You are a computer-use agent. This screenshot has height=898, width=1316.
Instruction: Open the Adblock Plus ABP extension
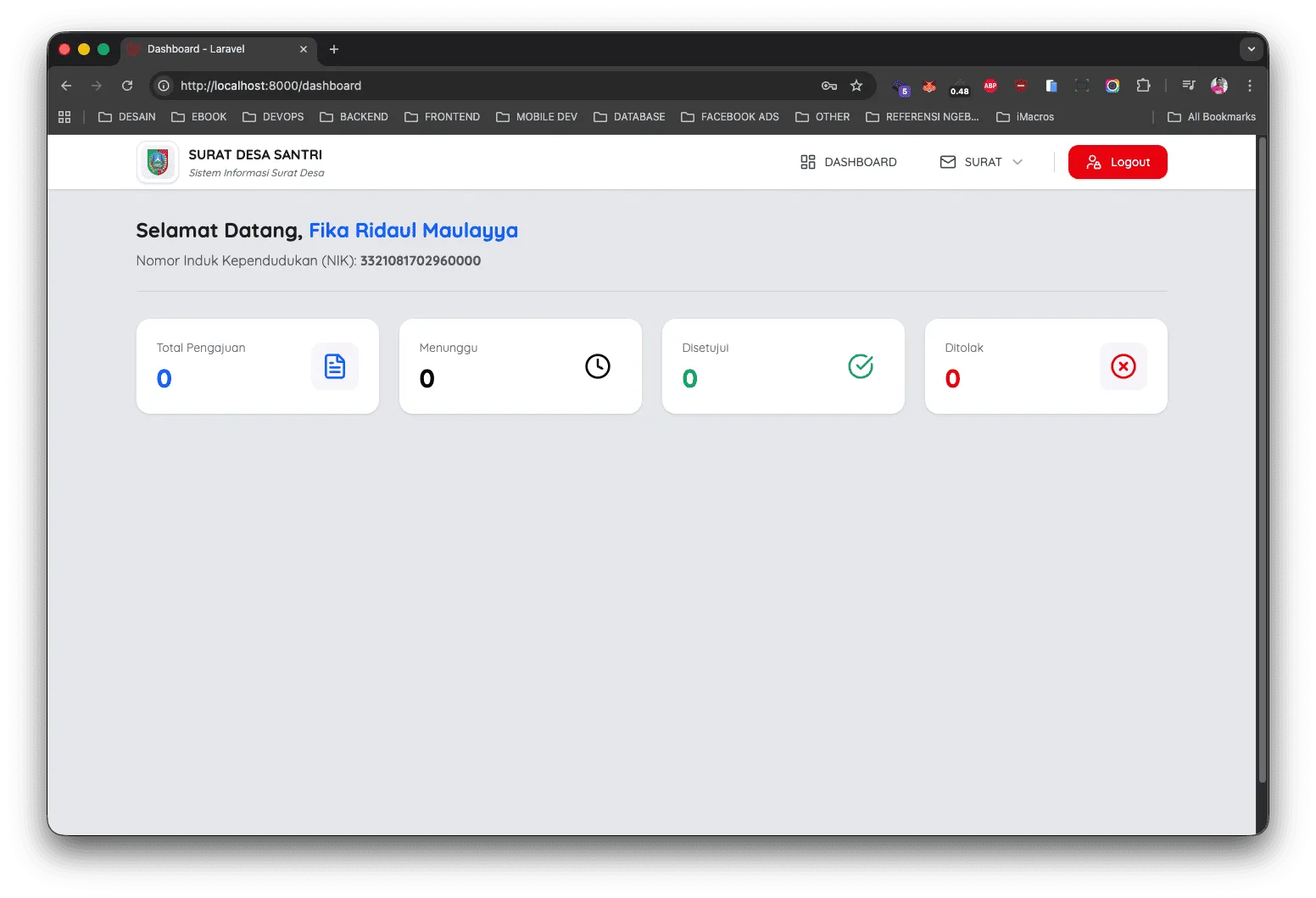pyautogui.click(x=990, y=86)
